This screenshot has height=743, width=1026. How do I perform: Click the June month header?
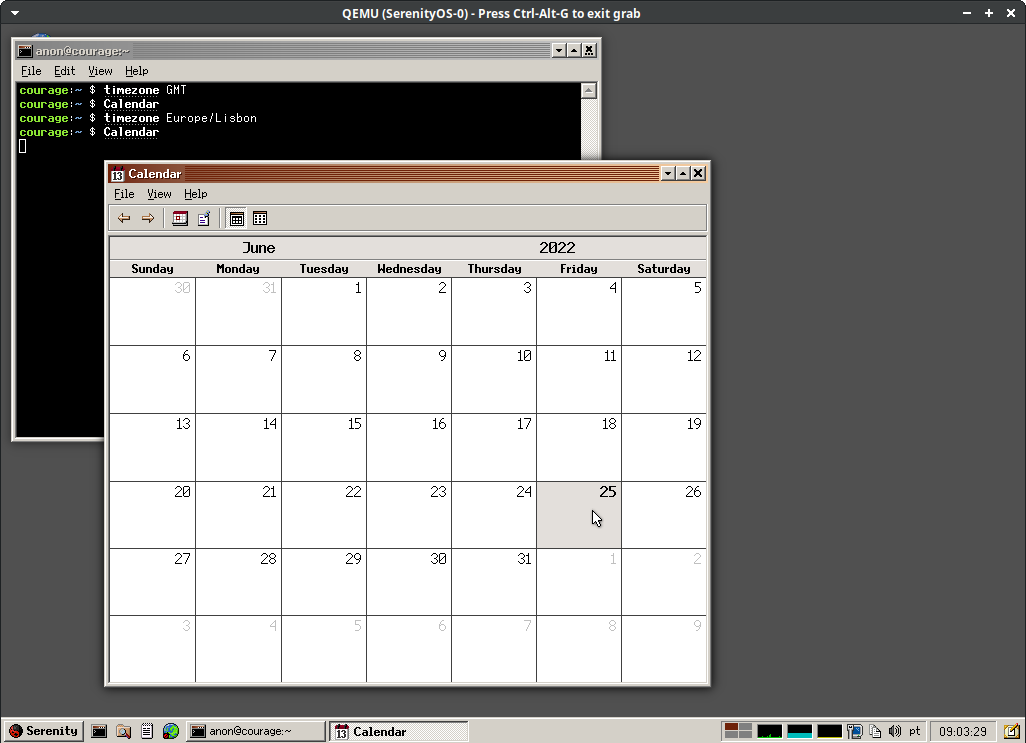[259, 248]
